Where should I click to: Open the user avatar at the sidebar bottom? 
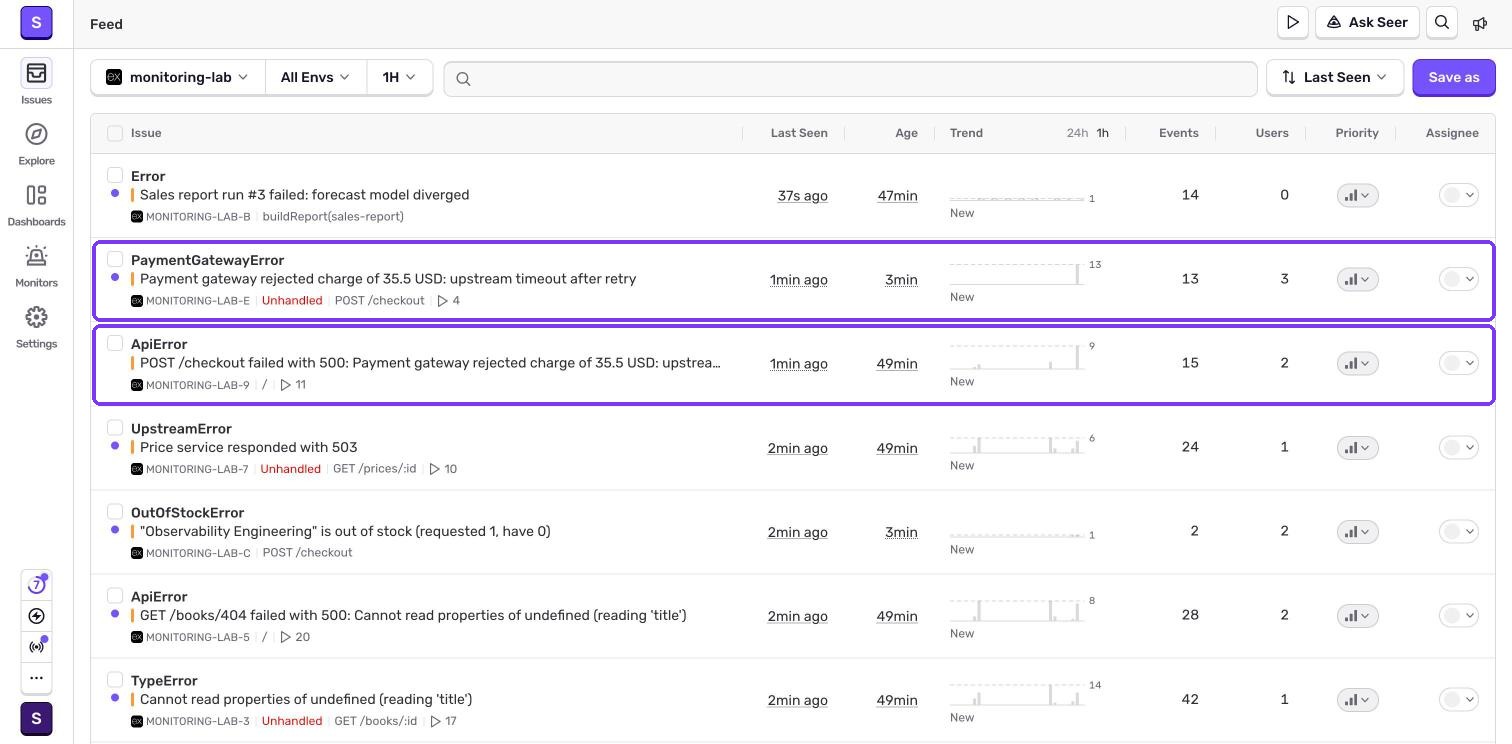[x=36, y=719]
